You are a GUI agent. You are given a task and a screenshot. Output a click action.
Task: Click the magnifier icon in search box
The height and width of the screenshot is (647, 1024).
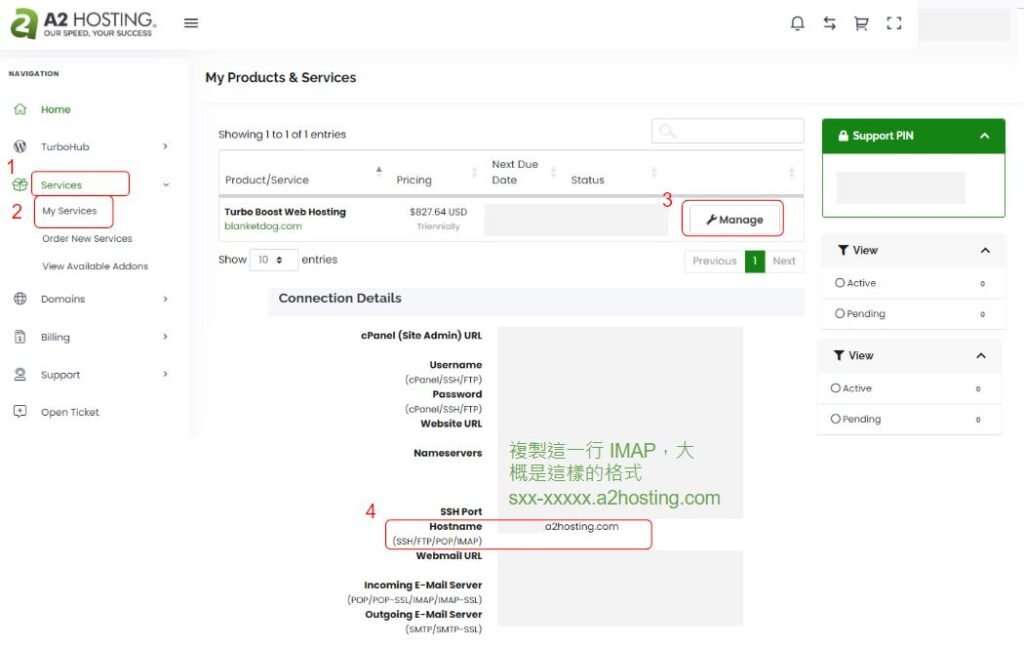667,131
